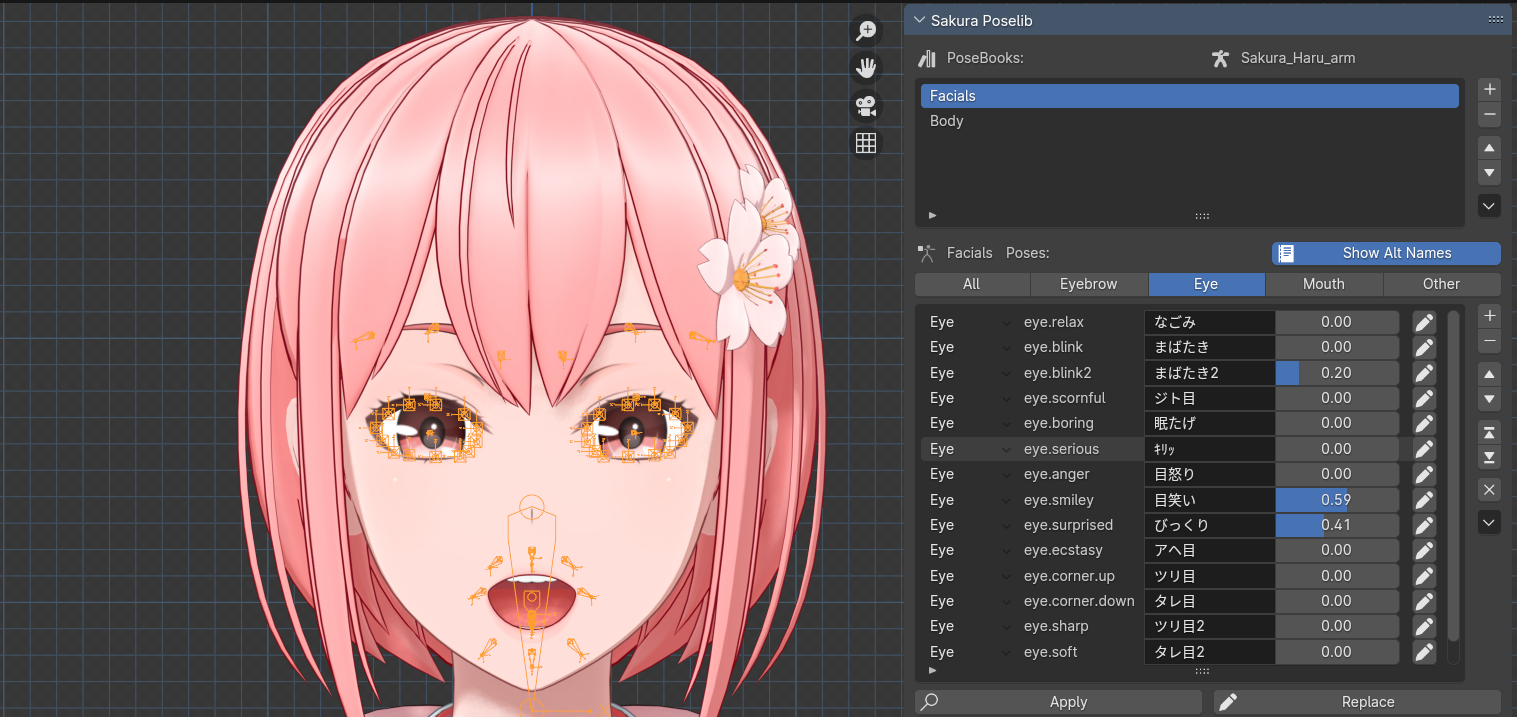Select the Mouth poses tab
The image size is (1517, 717).
click(x=1324, y=284)
